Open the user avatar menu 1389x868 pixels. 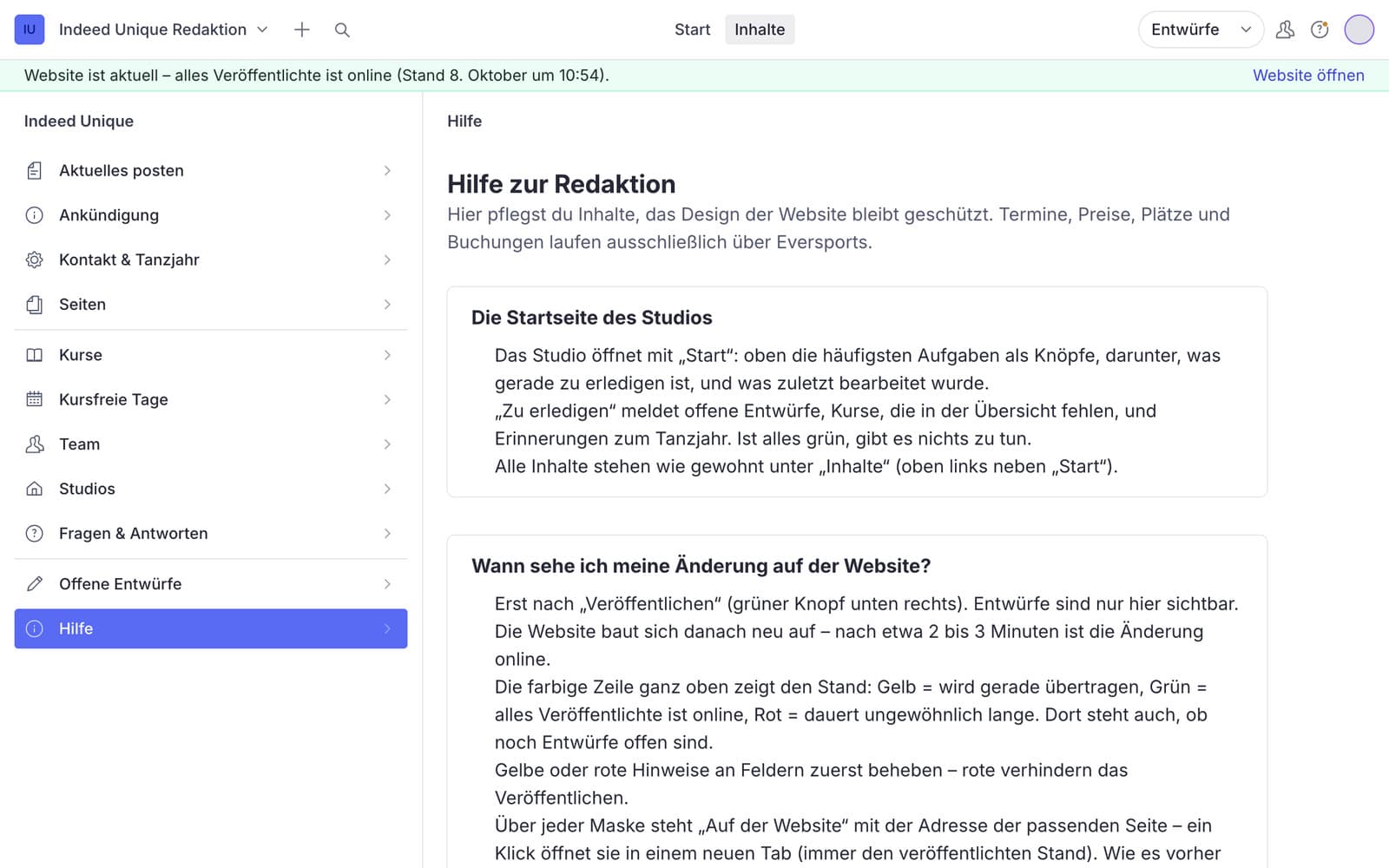(1359, 30)
